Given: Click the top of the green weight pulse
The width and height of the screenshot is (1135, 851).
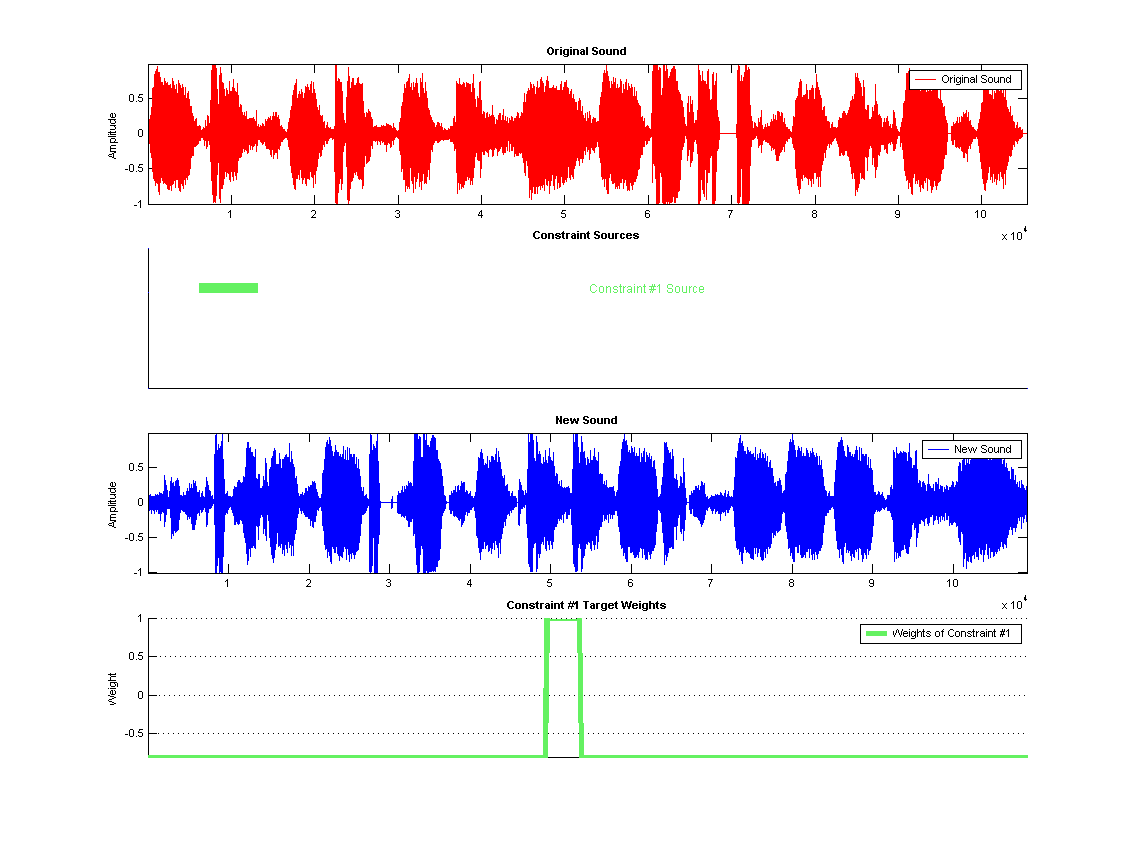Looking at the screenshot, I should [563, 620].
